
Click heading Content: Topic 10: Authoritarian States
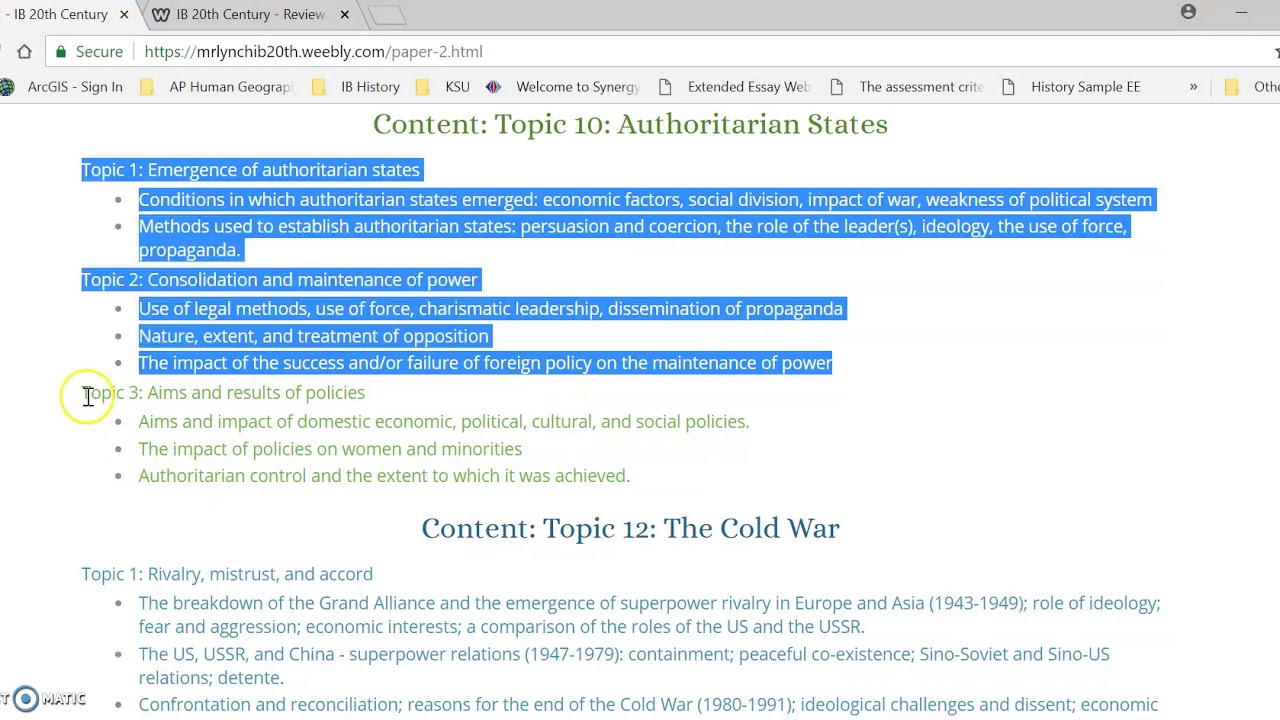(630, 124)
